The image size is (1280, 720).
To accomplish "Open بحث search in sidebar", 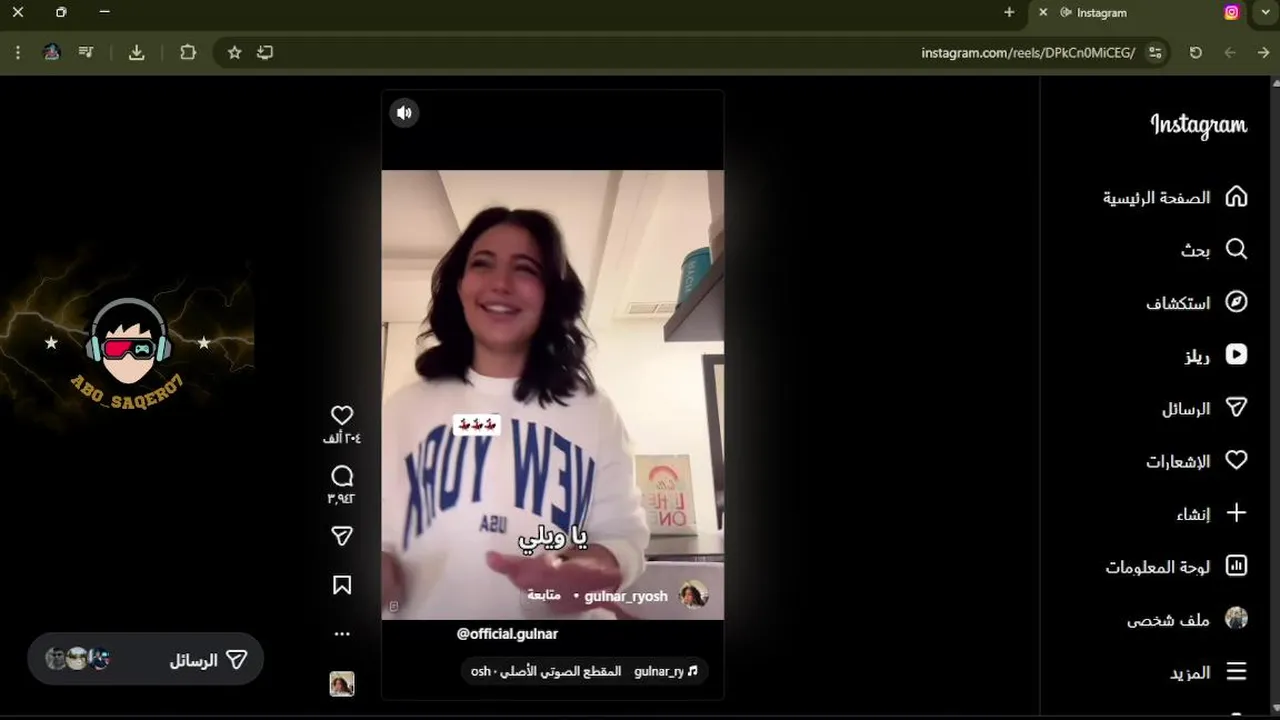I will pyautogui.click(x=1213, y=250).
